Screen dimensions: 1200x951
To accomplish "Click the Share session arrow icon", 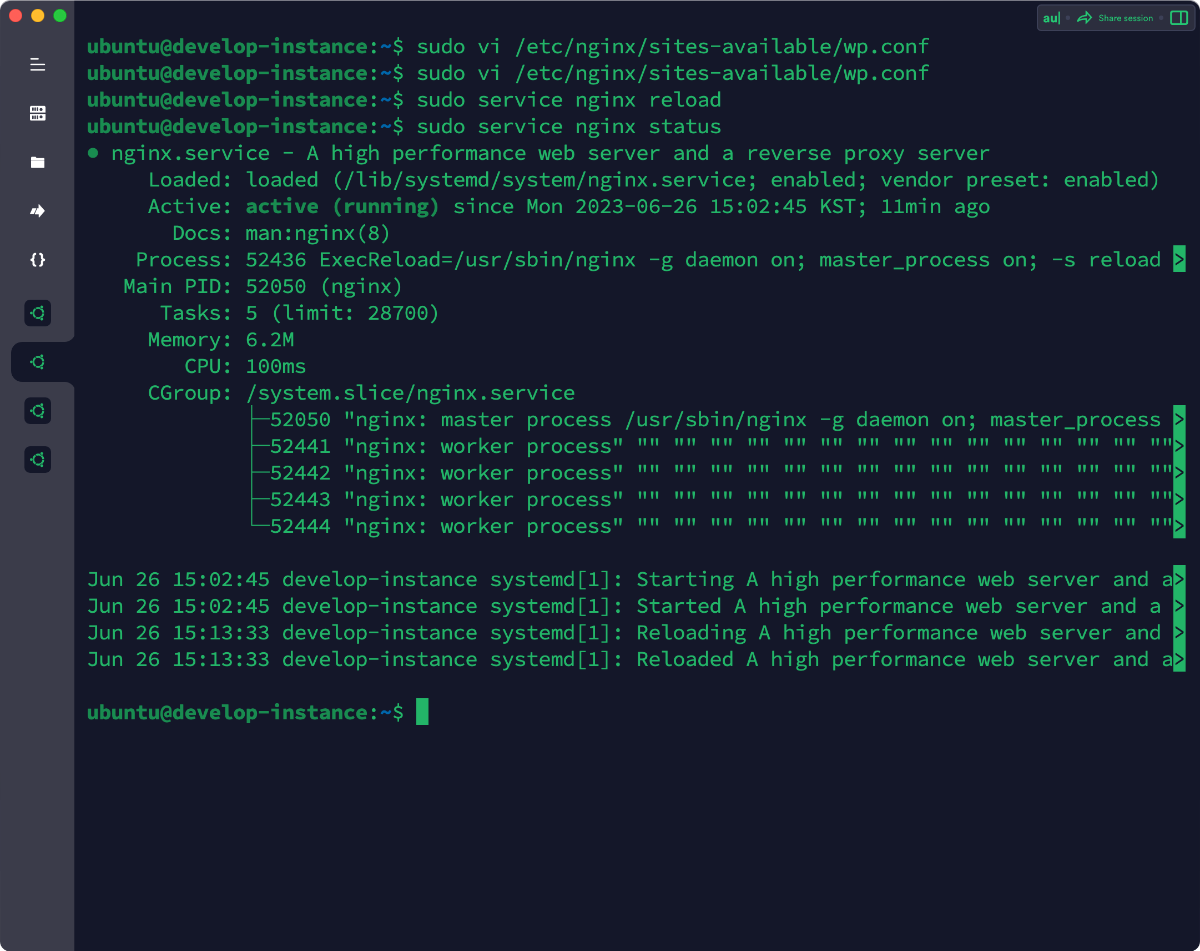I will 1084,18.
